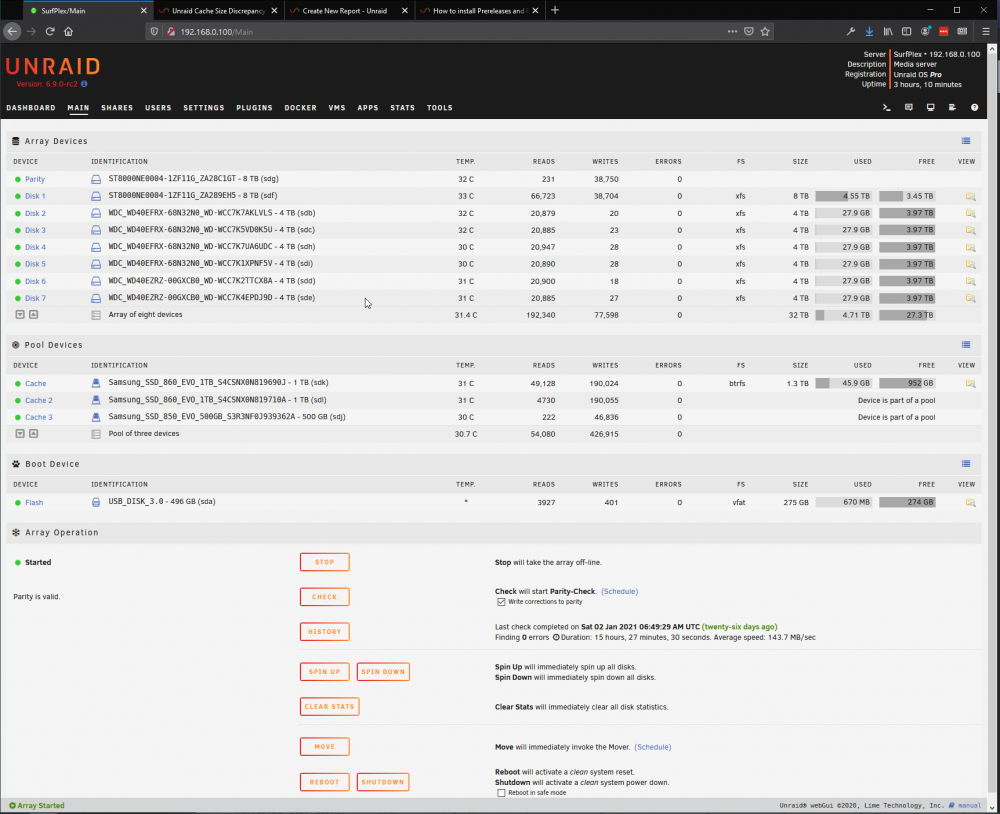This screenshot has width=1000, height=814.
Task: Open the Disk 5 device link
Action: [35, 264]
